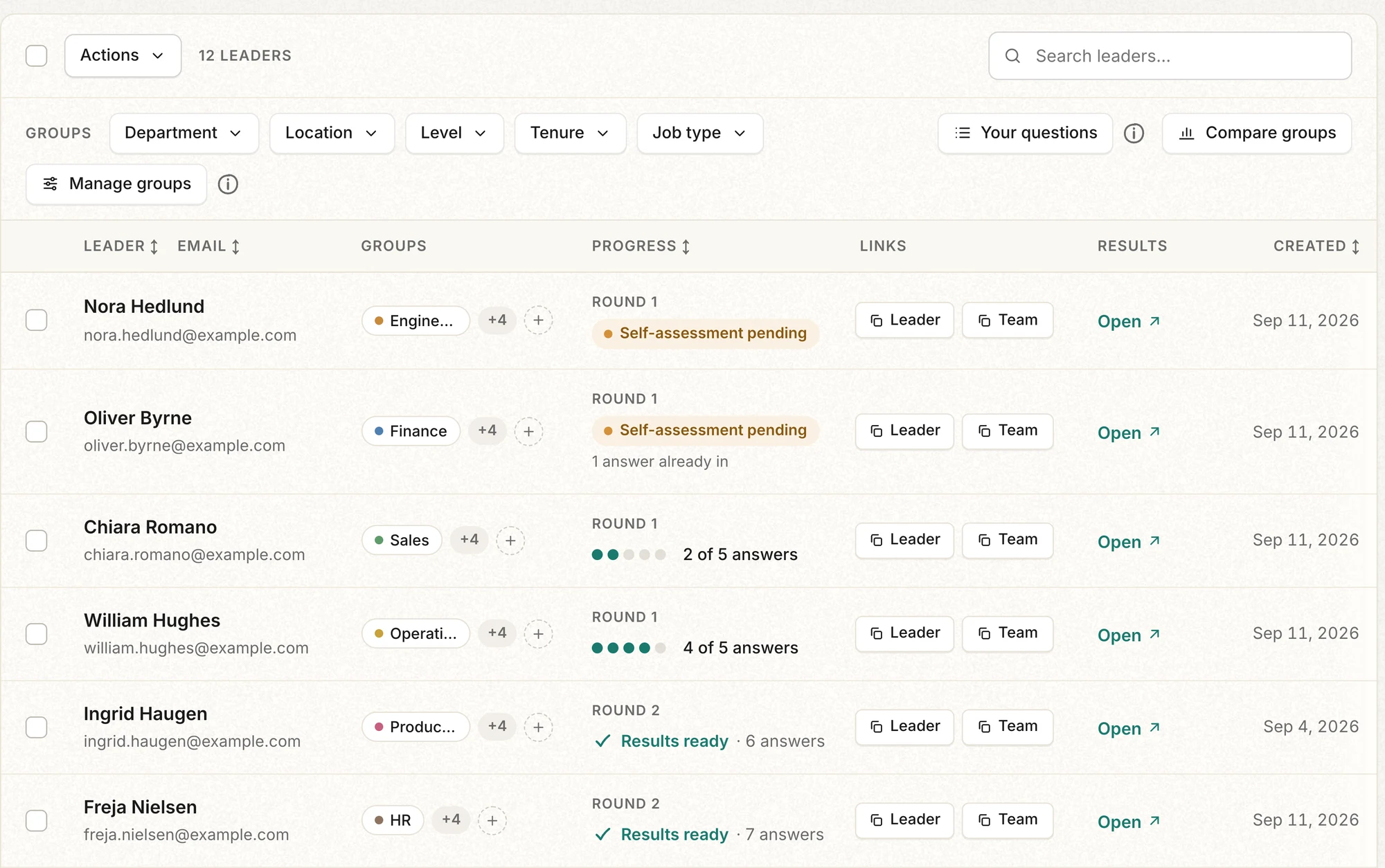The image size is (1385, 868).
Task: Select Freja Nielsen's row checkbox
Action: point(36,821)
